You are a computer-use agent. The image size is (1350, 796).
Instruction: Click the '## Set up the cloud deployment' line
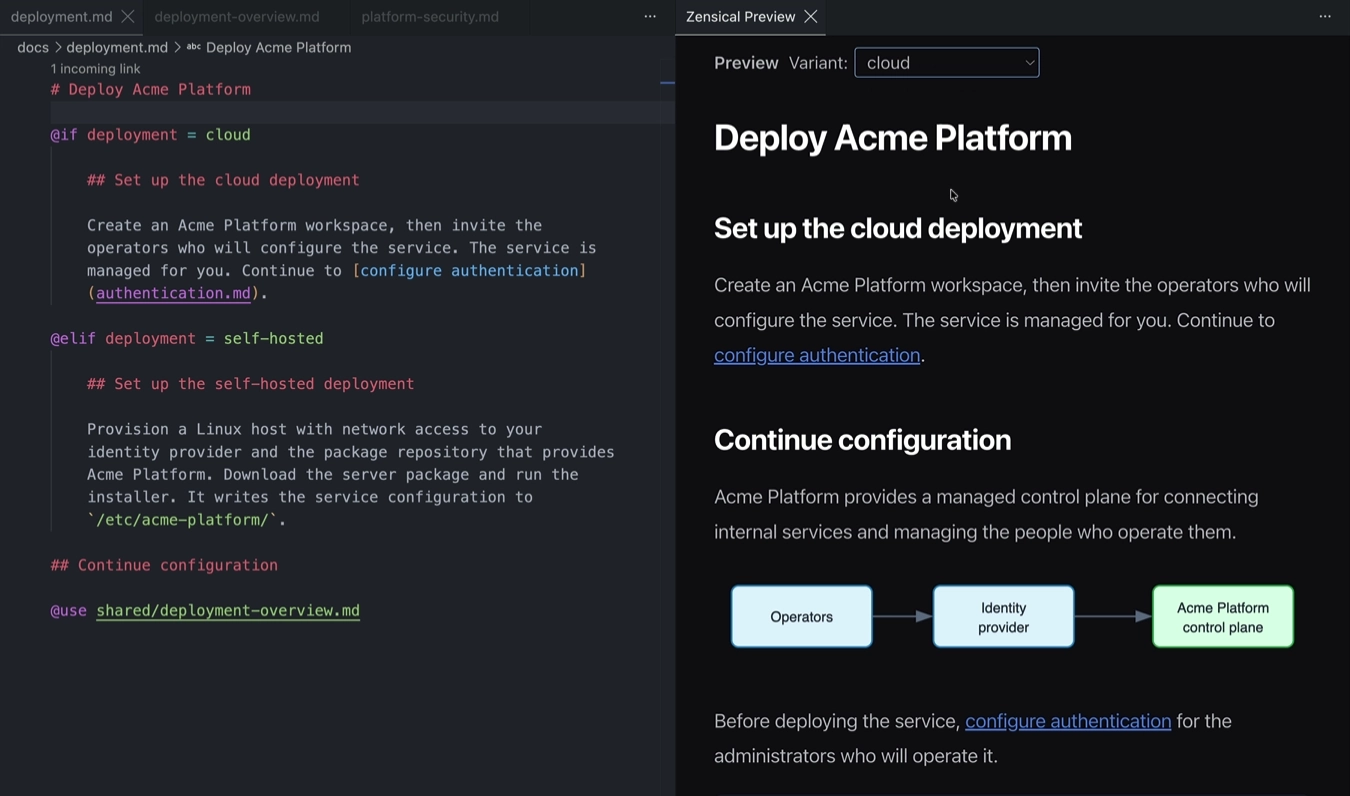pos(223,180)
